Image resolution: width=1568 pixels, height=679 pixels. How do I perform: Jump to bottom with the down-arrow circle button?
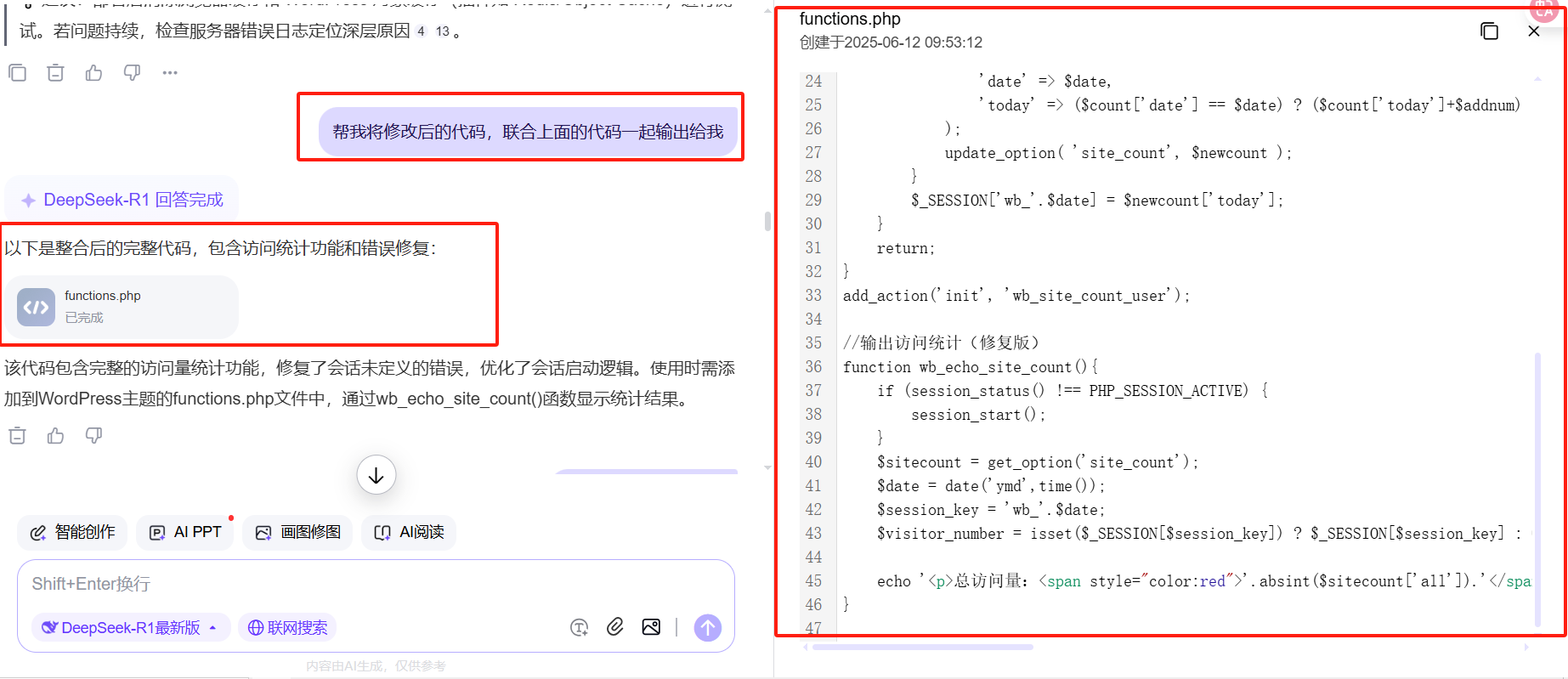pos(376,475)
